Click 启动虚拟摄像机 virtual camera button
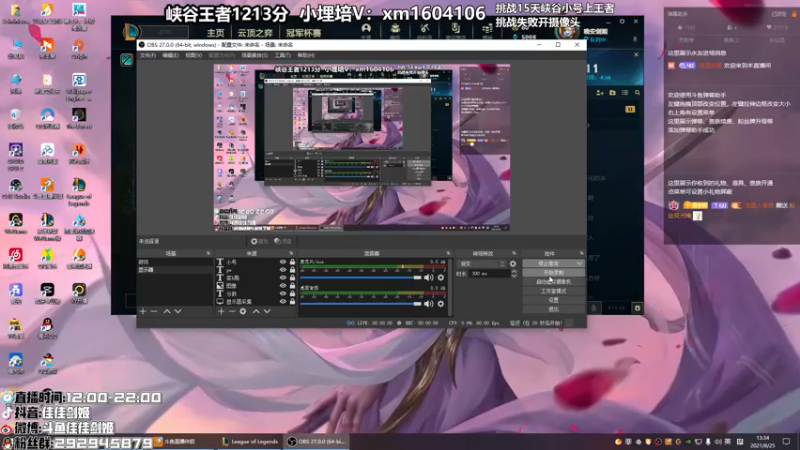Screen dimensions: 800x450 554,282
